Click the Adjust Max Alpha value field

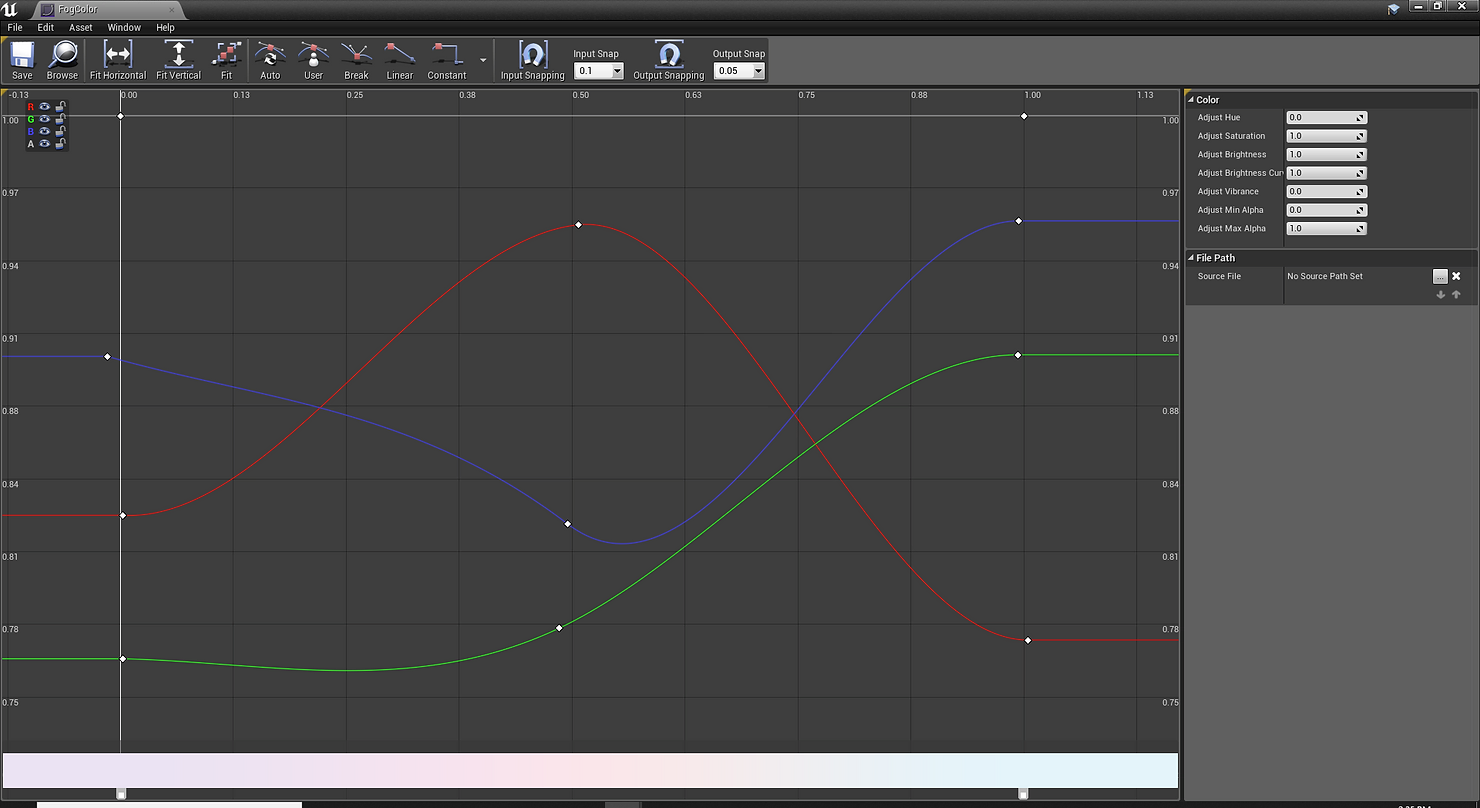[1326, 229]
